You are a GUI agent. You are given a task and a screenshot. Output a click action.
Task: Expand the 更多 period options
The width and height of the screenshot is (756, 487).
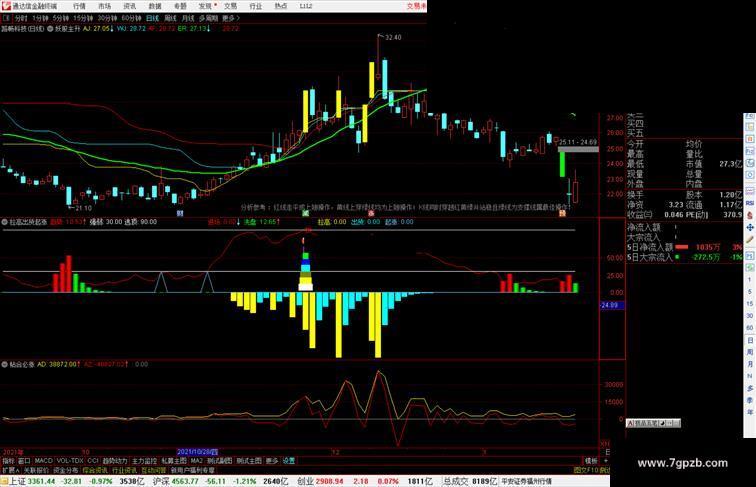click(x=231, y=18)
